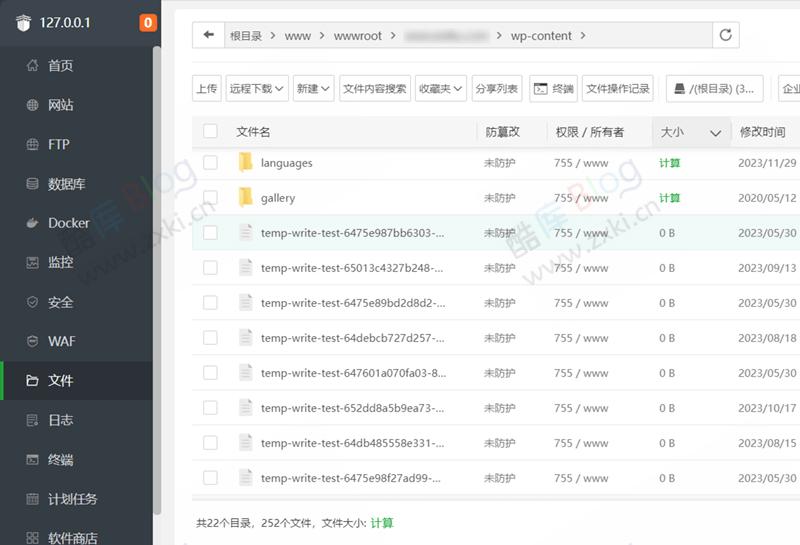Expand the 收藏夹 favorites dropdown
This screenshot has width=800, height=545.
[441, 88]
